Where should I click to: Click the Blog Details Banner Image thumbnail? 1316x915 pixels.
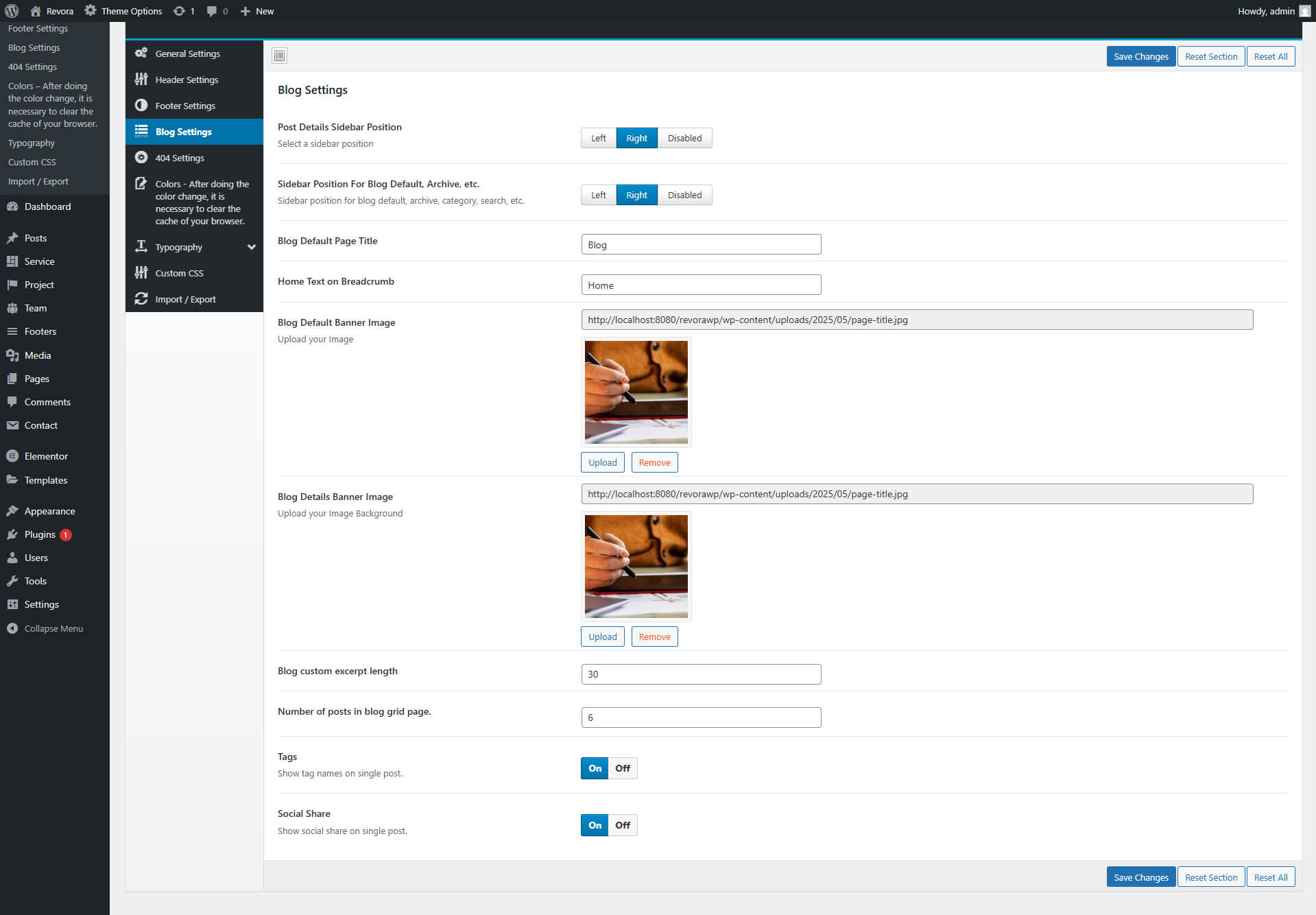[636, 567]
